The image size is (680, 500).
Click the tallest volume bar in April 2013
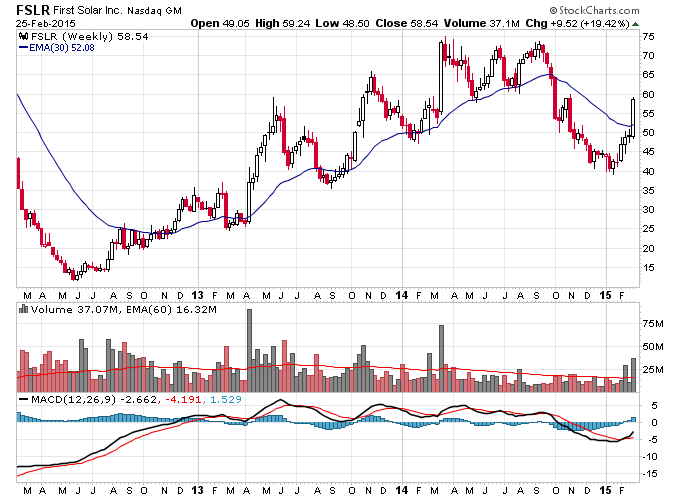click(249, 350)
